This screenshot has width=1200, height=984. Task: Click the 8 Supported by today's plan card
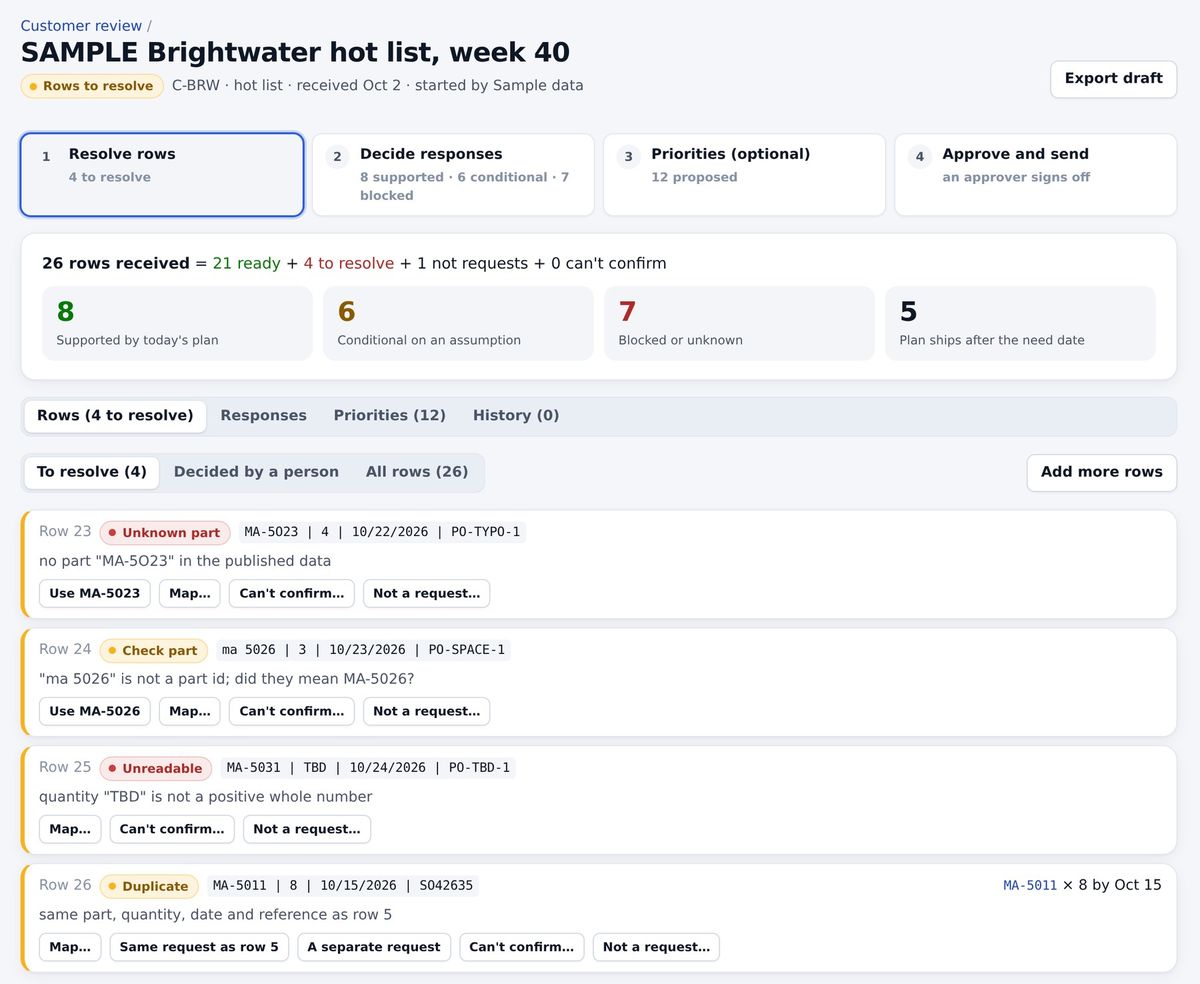click(x=177, y=323)
